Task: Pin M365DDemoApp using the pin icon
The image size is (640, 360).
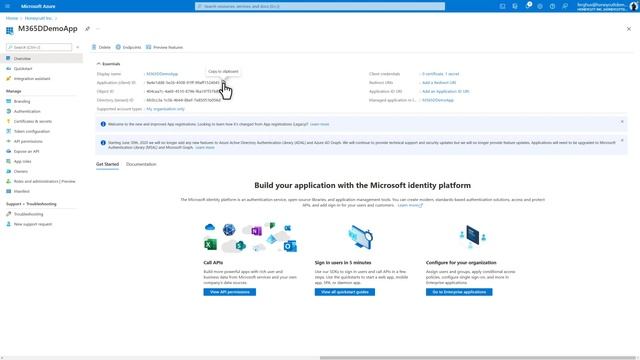Action: (x=87, y=29)
